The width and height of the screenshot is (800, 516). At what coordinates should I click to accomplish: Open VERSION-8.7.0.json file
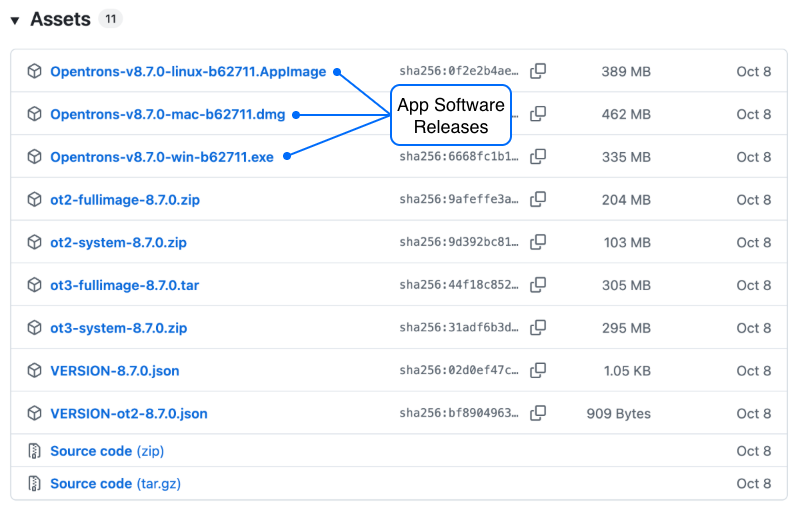coord(115,371)
